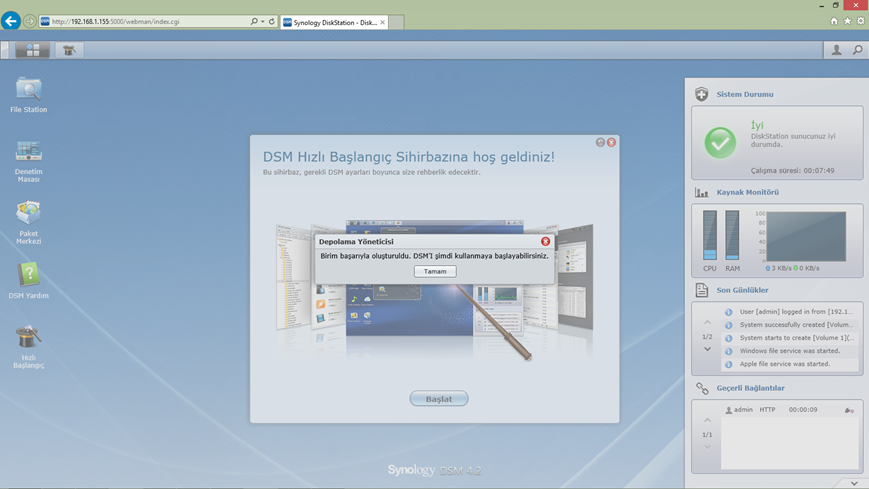This screenshot has width=869, height=489.
Task: Click the RAM usage bar
Action: (733, 235)
